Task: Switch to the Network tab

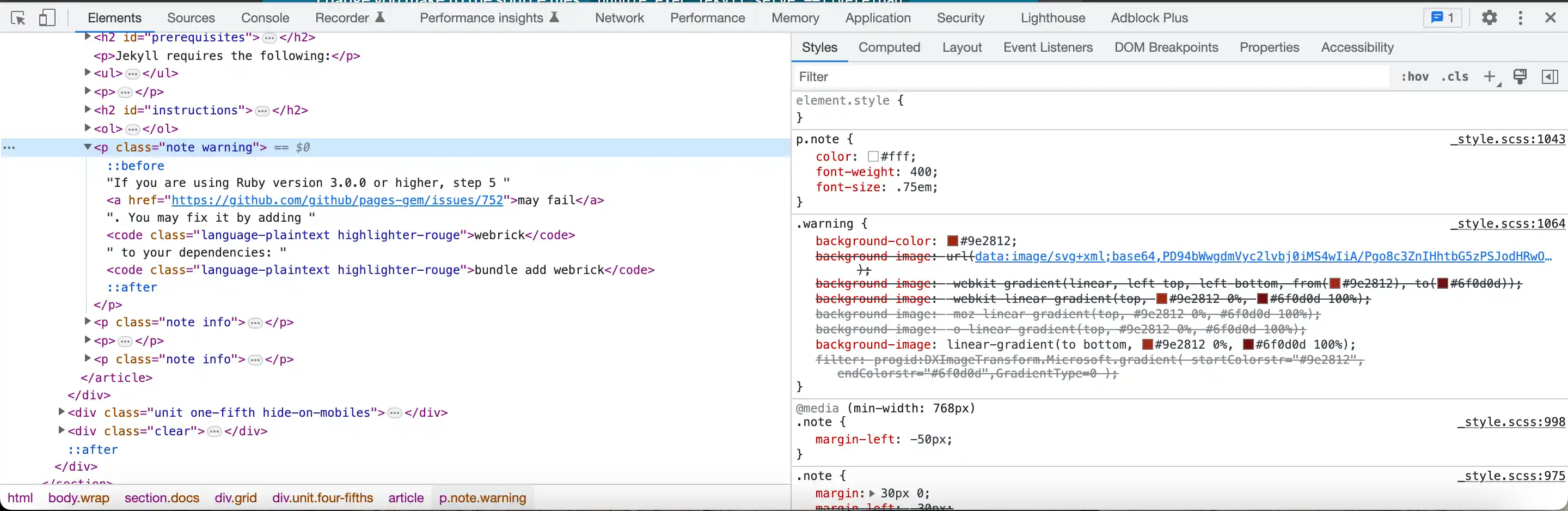Action: [619, 17]
